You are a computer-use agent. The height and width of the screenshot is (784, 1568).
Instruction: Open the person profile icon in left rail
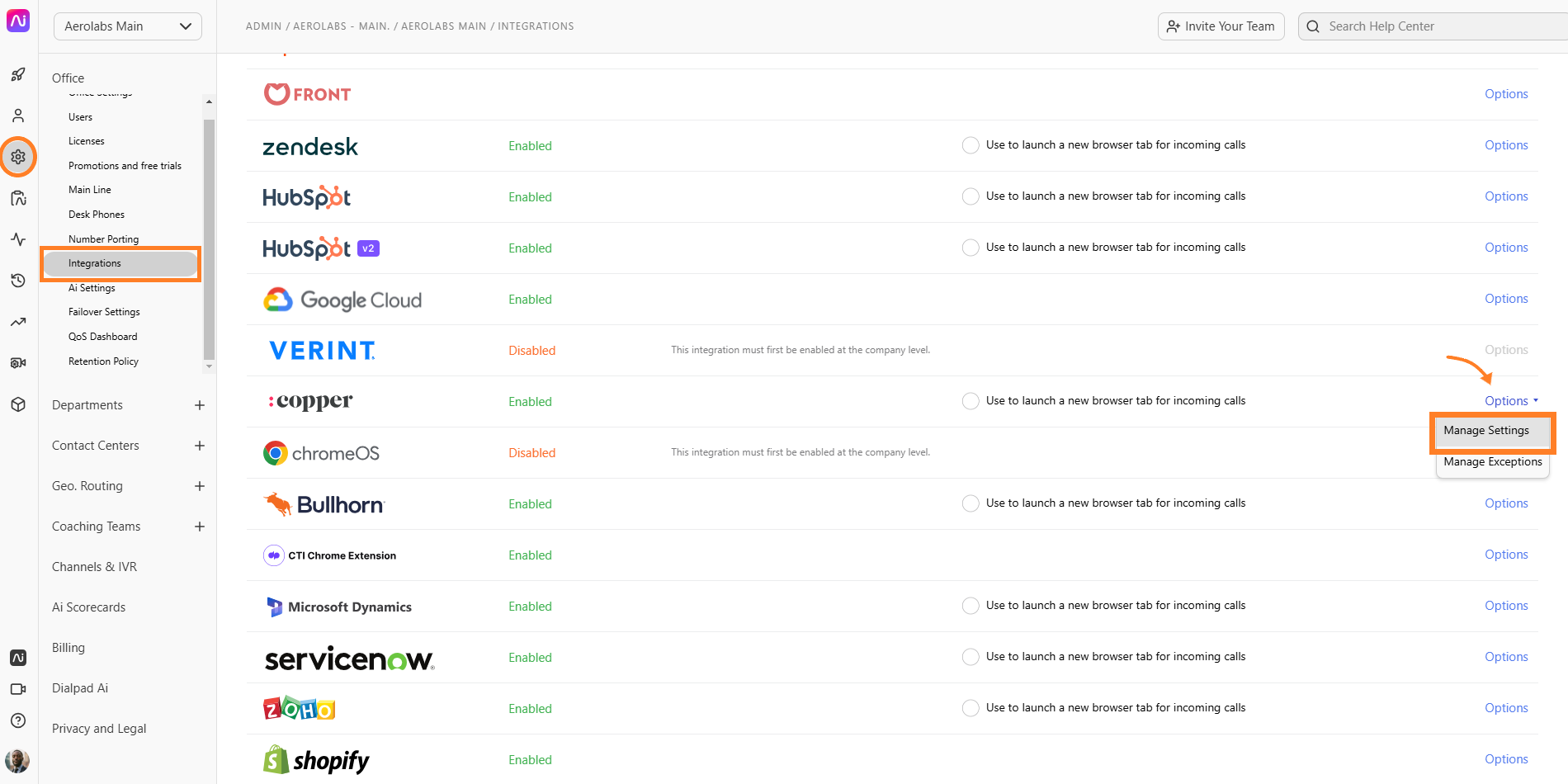(18, 116)
